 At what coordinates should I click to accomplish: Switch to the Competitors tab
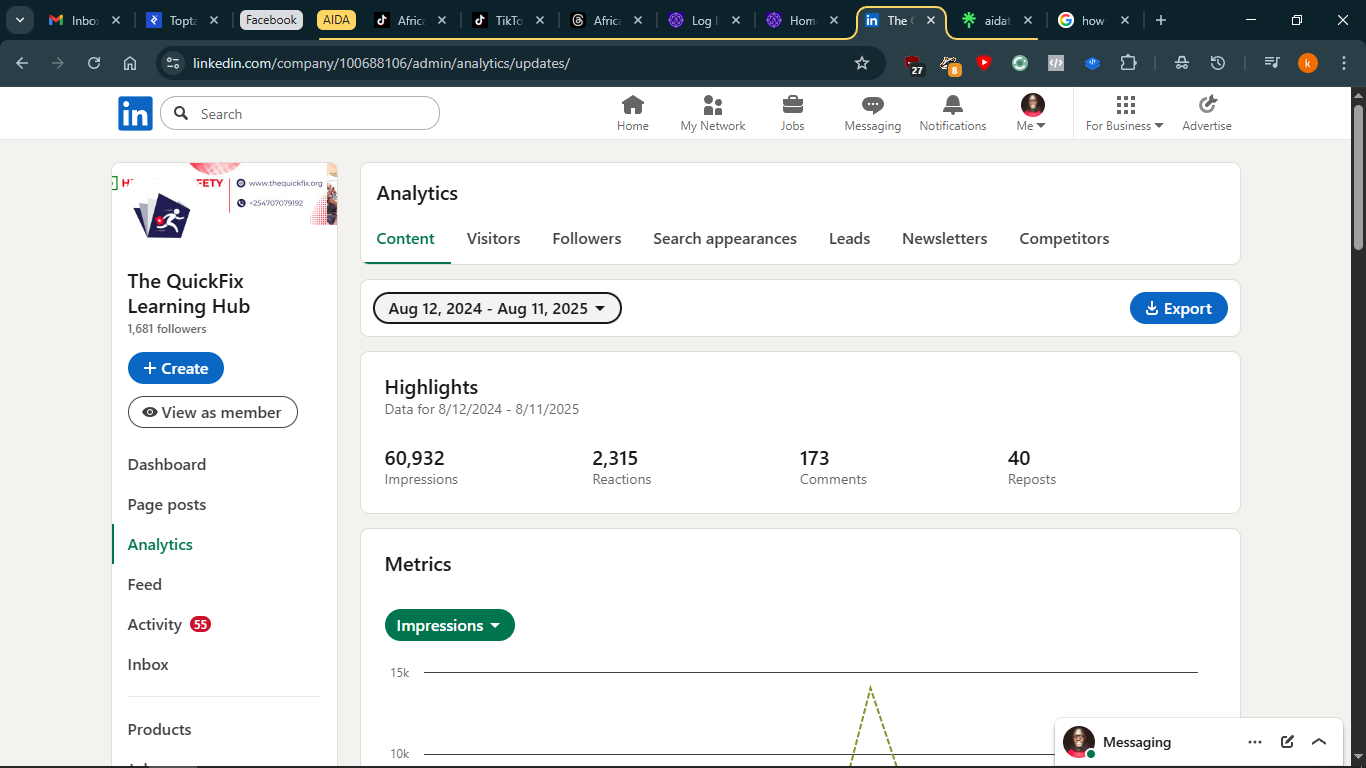[1063, 239]
